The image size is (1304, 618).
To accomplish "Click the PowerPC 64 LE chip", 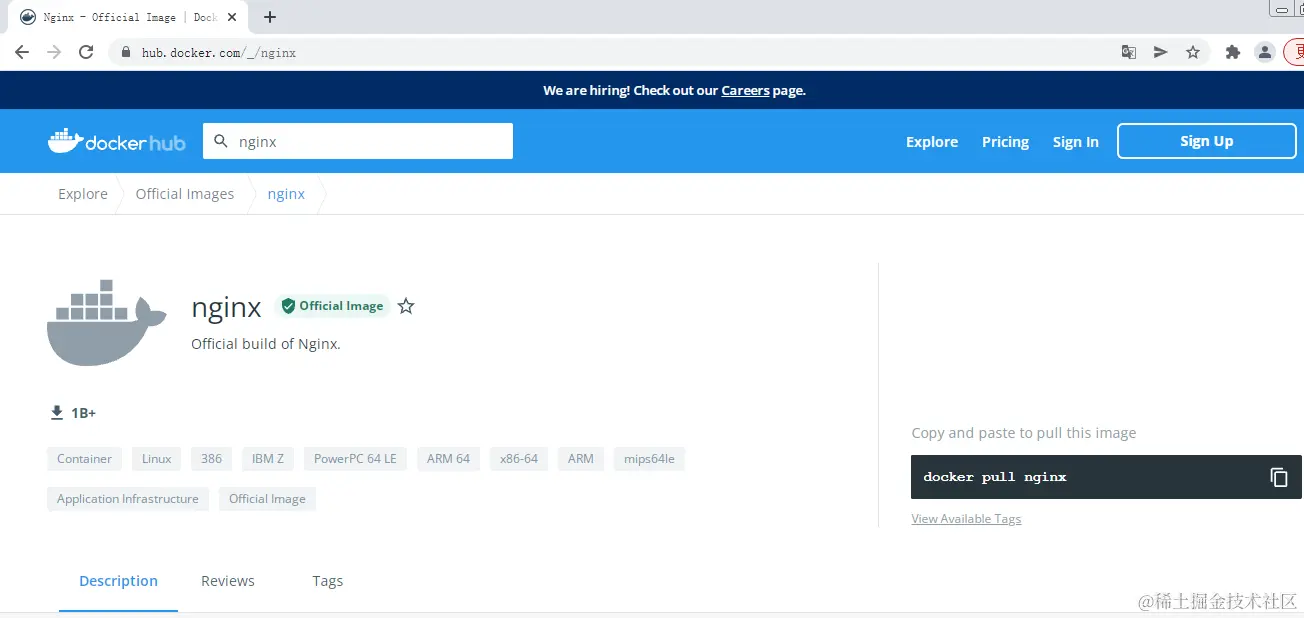I will tap(355, 459).
